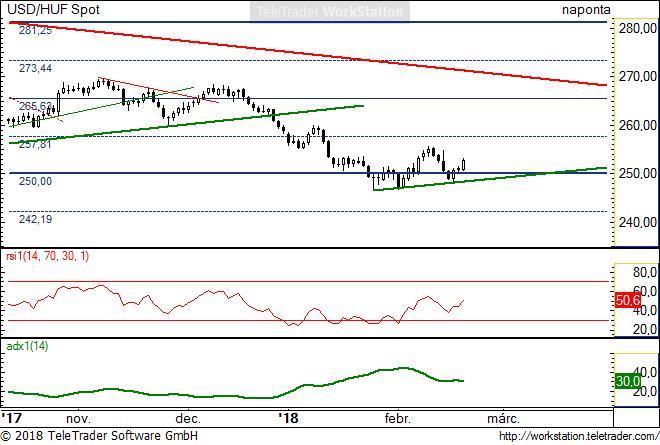The image size is (660, 445).
Task: Click the USD/HUF Spot chart title
Action: coord(53,9)
